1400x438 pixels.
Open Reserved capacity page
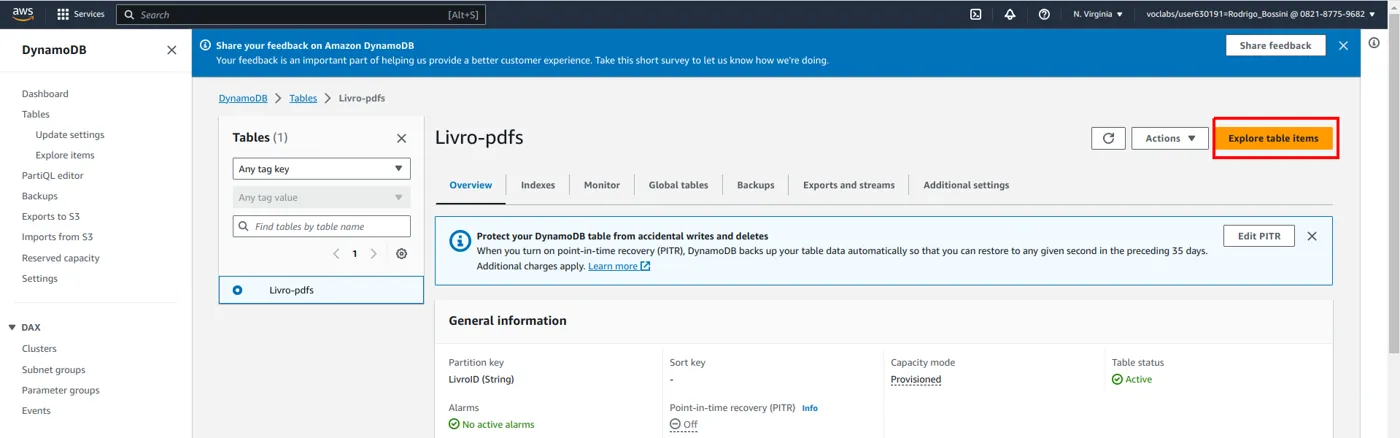[61, 258]
